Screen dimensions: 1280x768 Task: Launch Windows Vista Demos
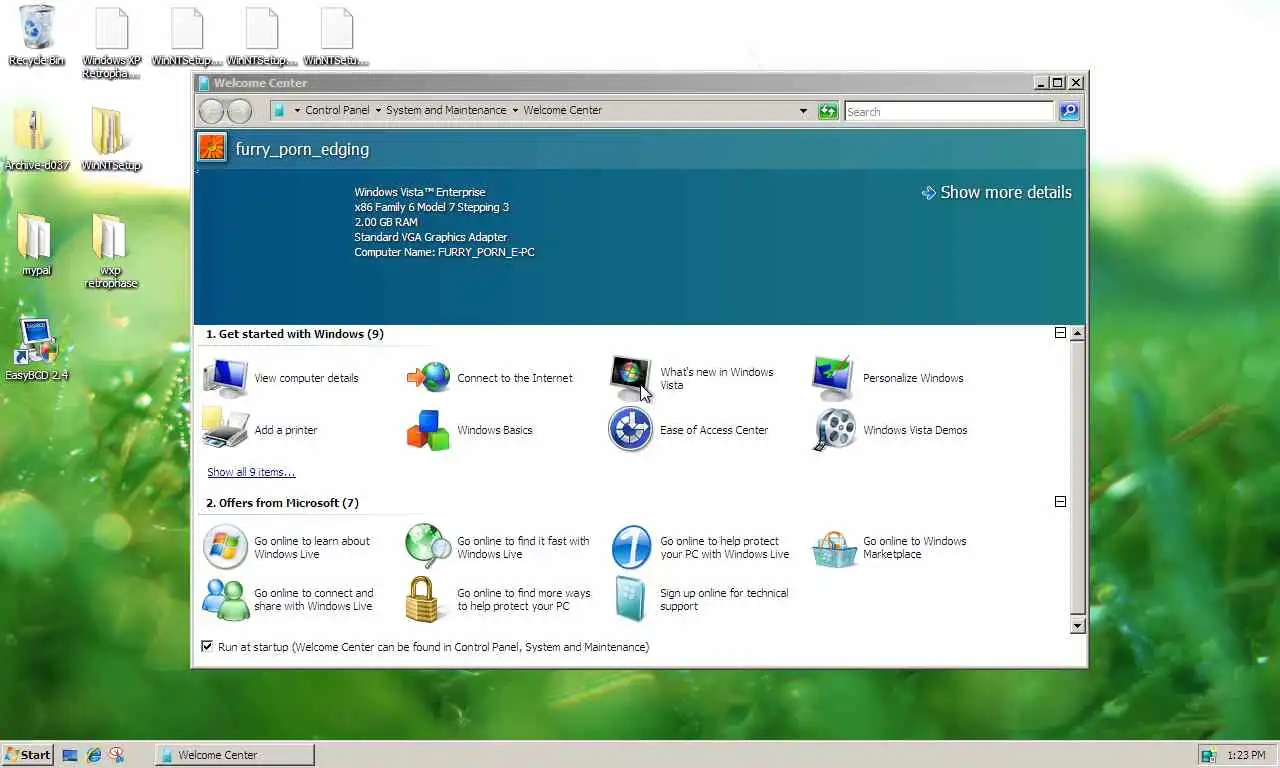coord(890,430)
